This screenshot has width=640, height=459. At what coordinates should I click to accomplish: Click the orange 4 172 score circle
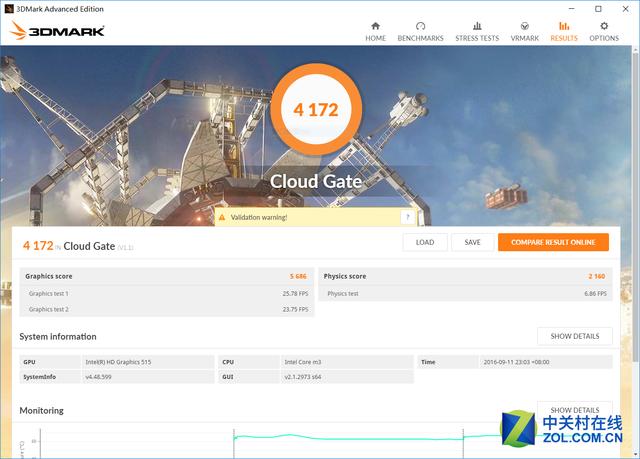click(313, 108)
